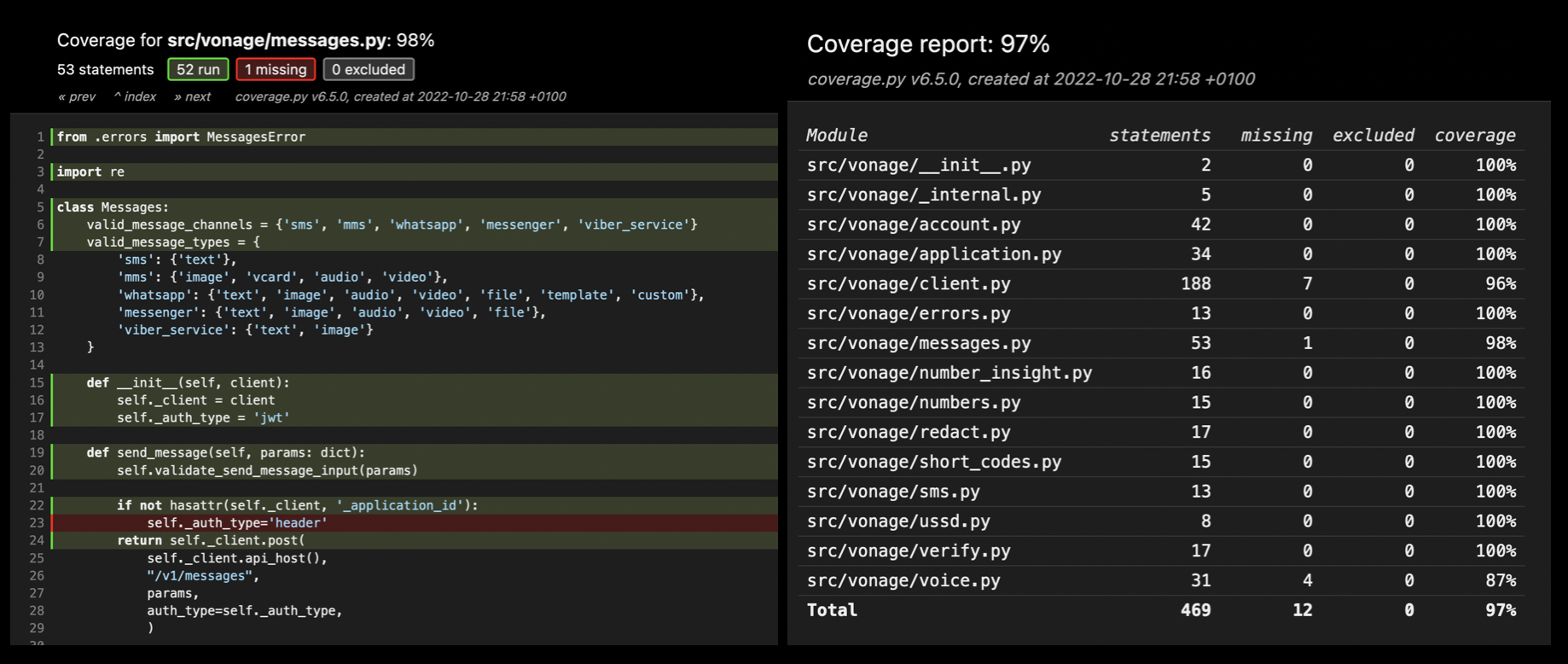Sort table by excluded column header
This screenshot has height=664, width=1568.
[1373, 135]
